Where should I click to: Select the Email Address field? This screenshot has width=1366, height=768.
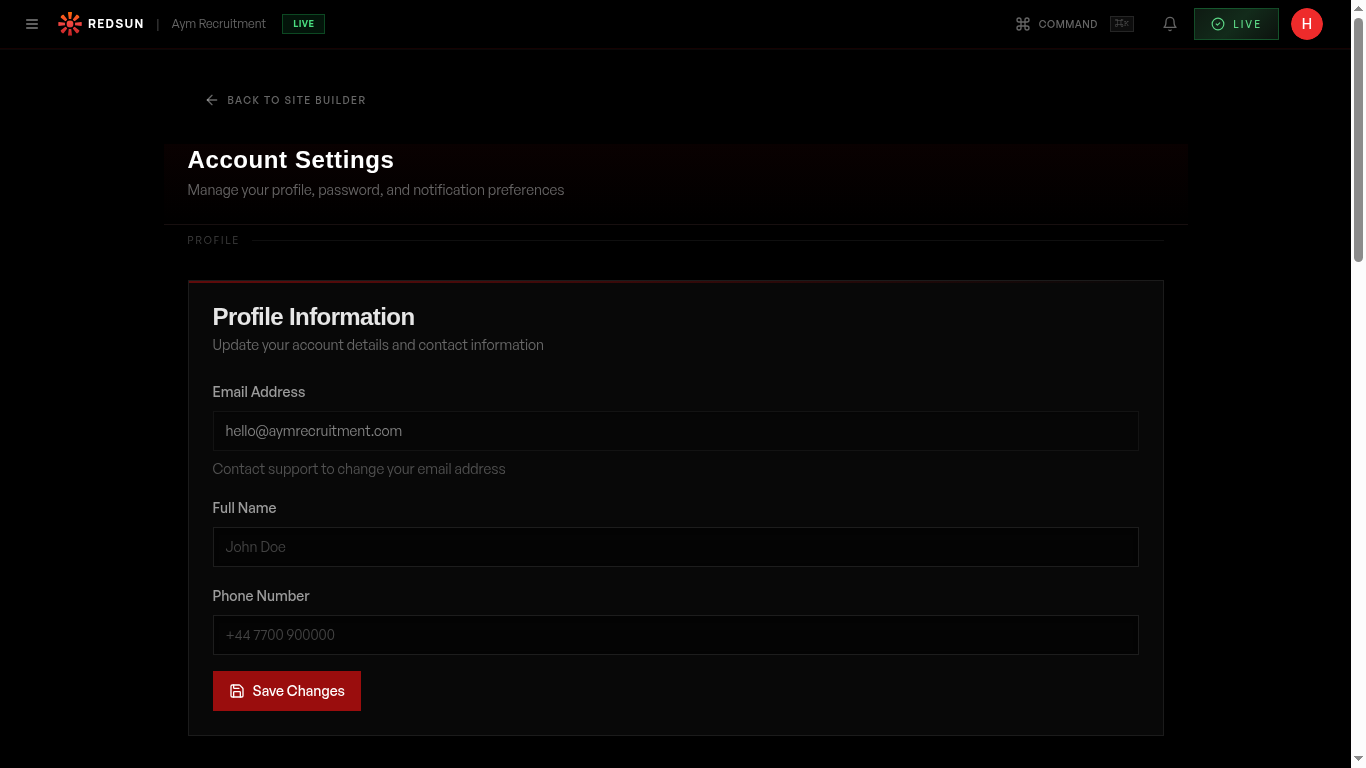[x=675, y=431]
